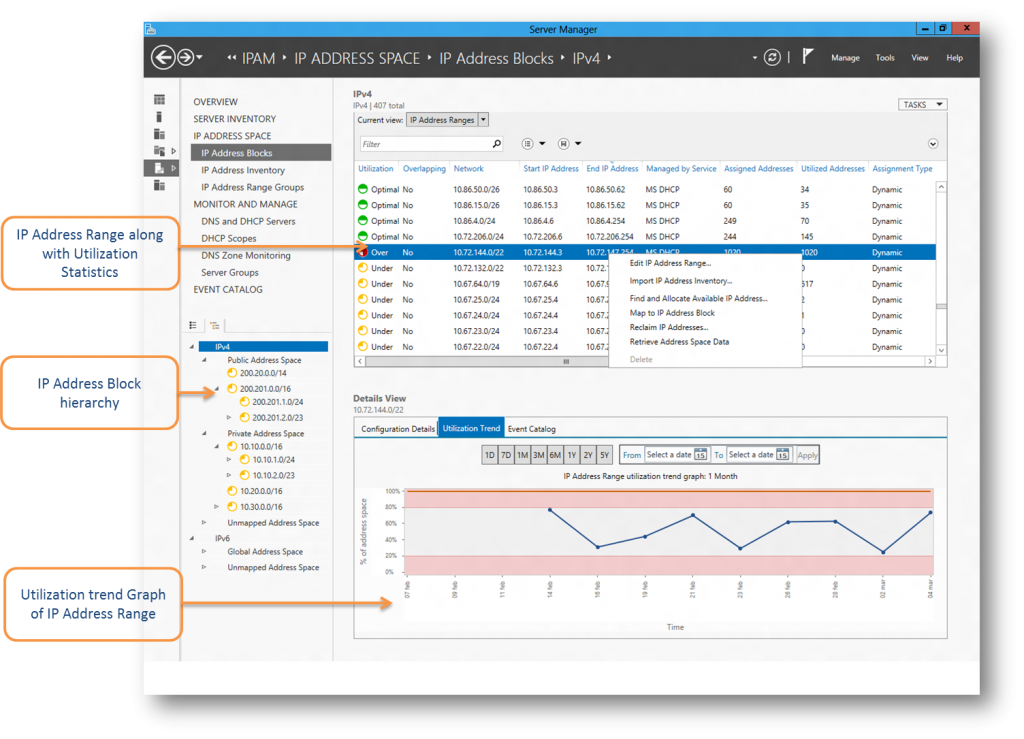The image size is (1024, 739).
Task: Switch to the Configuration Details tab
Action: coord(397,429)
